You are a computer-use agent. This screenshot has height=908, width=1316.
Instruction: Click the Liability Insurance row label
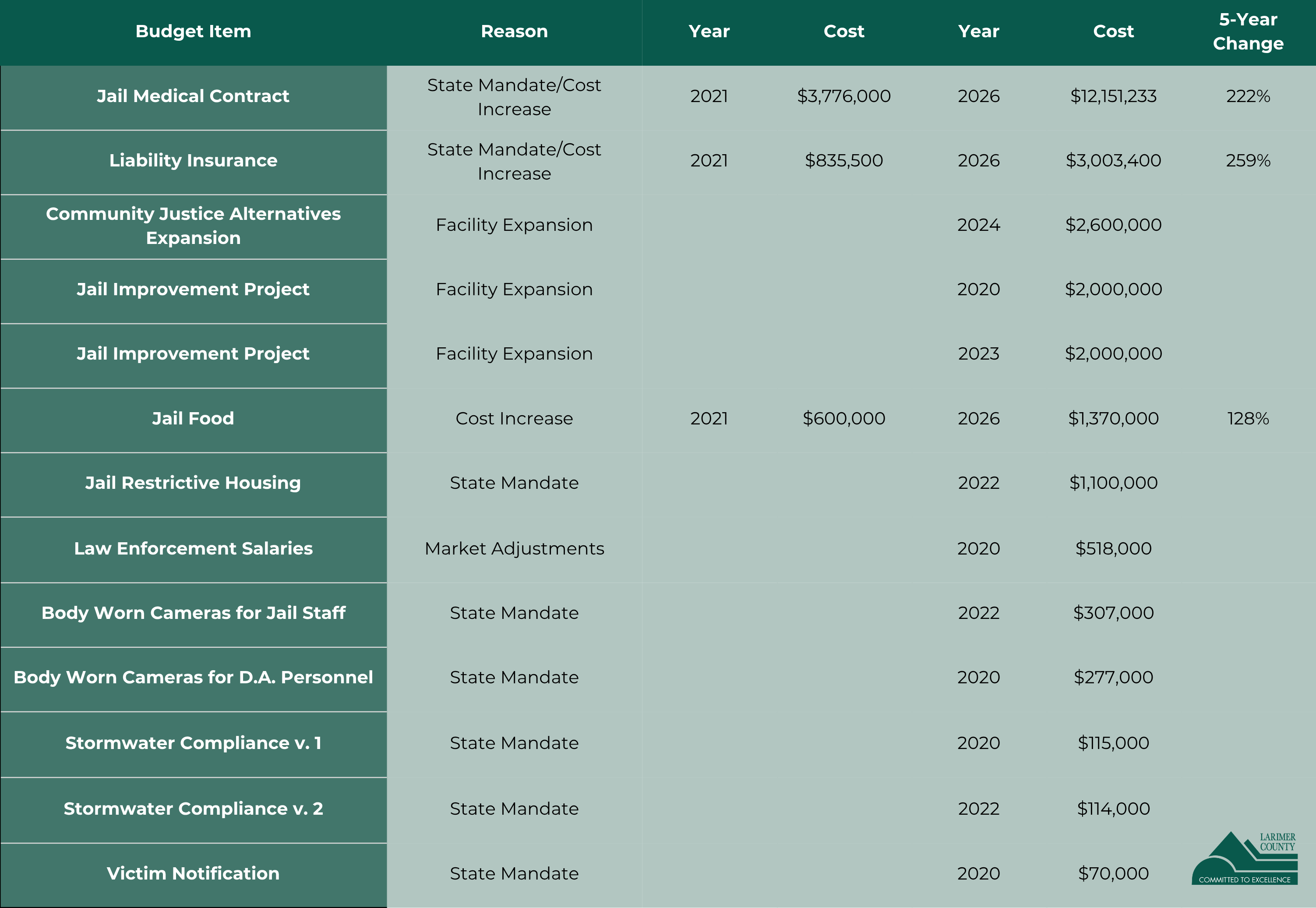194,160
